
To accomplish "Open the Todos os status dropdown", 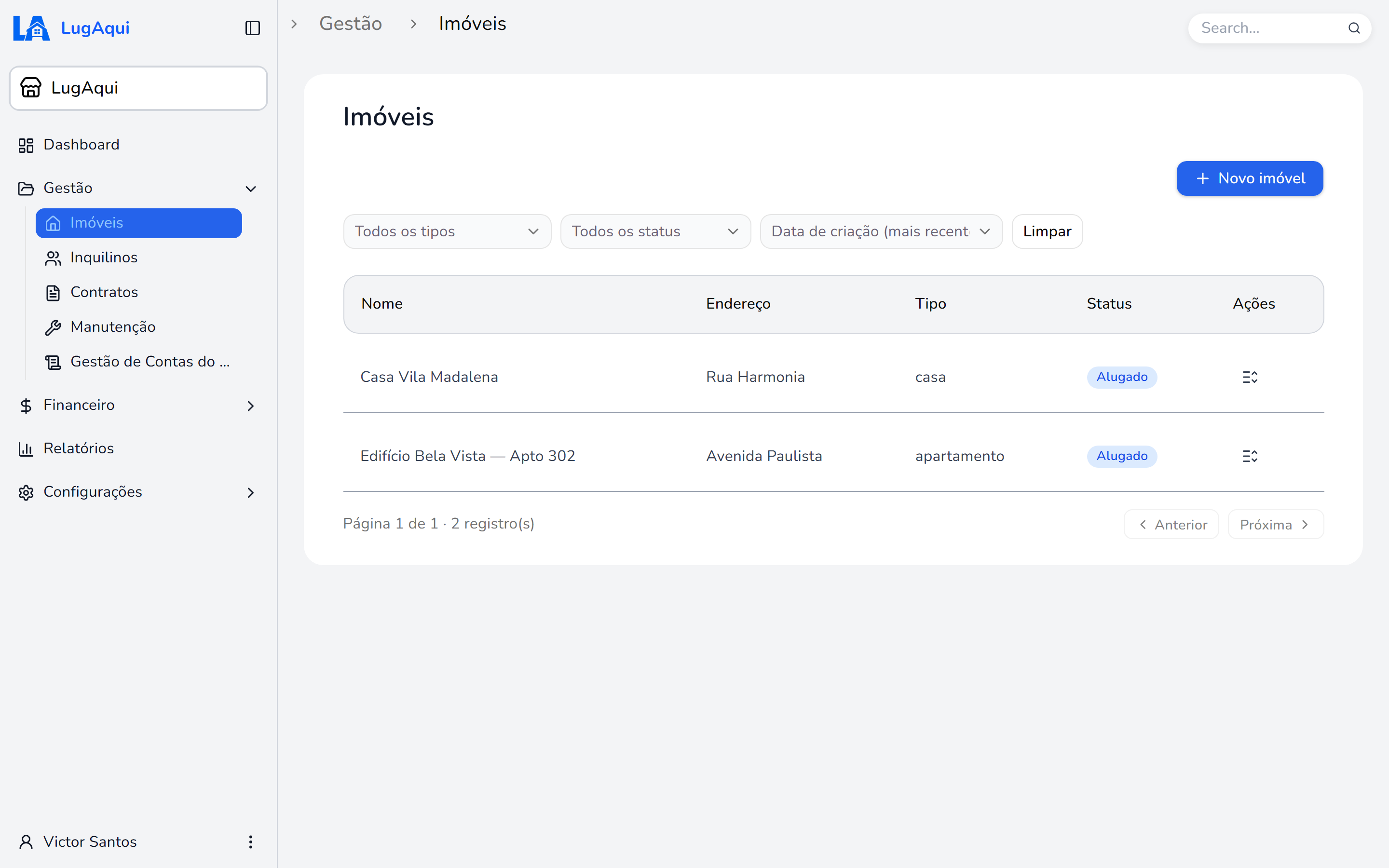I will (655, 231).
